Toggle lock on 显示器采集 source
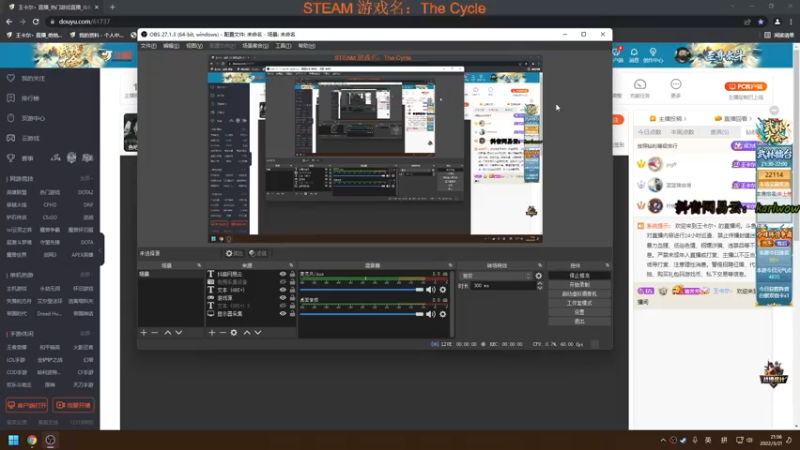Screen dimensions: 800x450 pos(292,314)
